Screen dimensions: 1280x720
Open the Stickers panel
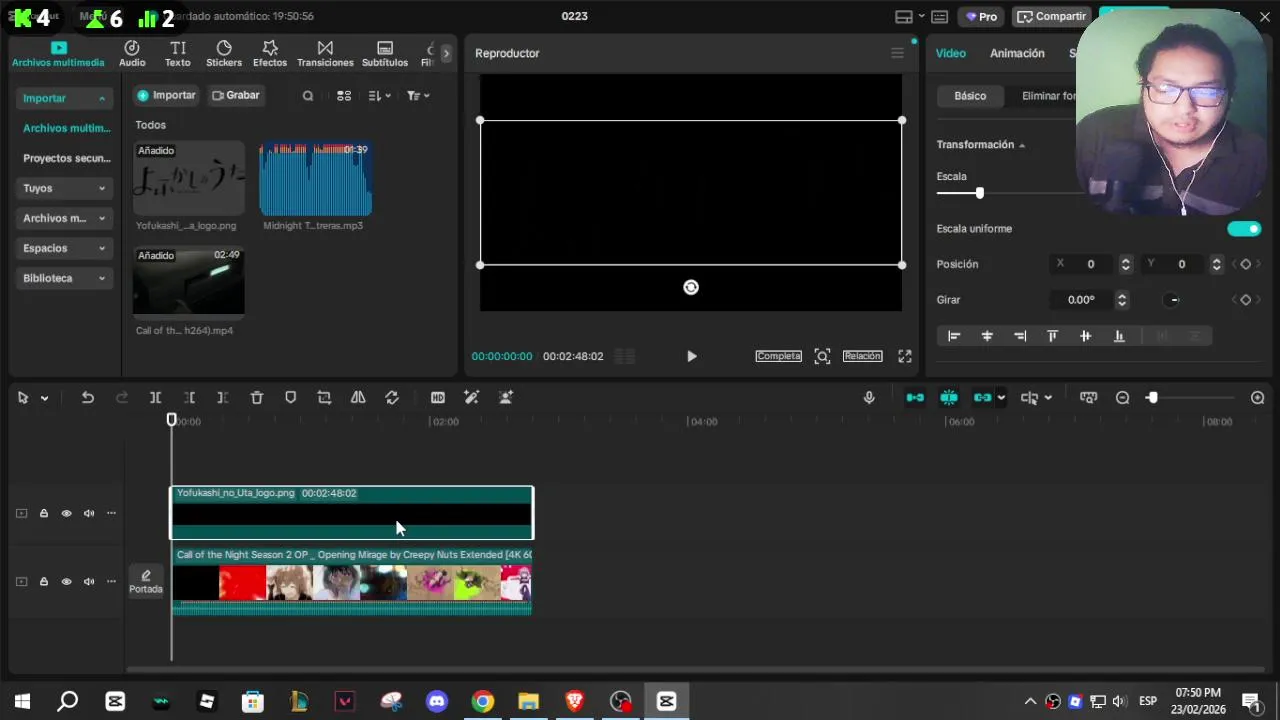(224, 54)
